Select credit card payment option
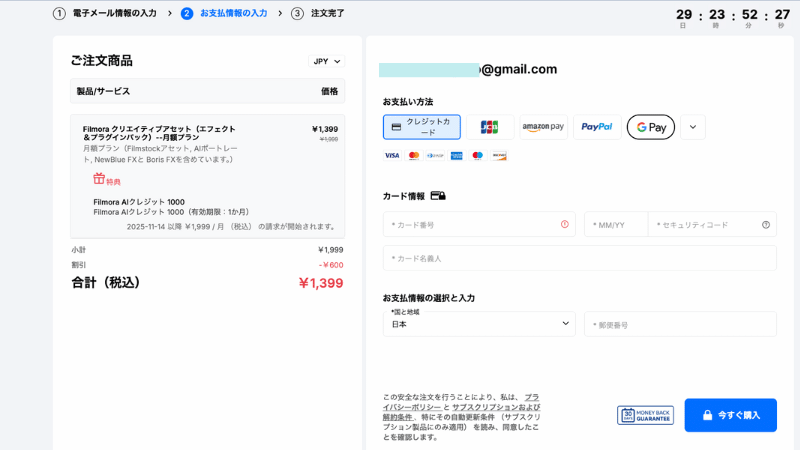The image size is (800, 450). [422, 127]
